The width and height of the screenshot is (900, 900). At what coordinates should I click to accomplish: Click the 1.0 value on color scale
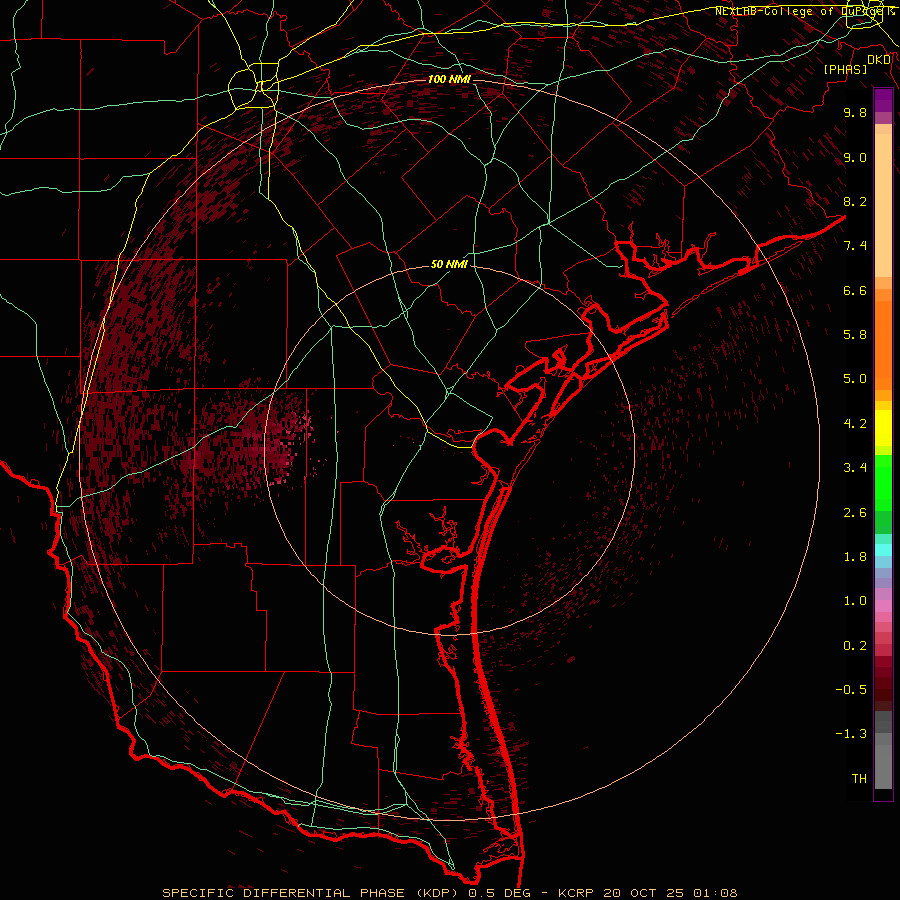[855, 601]
